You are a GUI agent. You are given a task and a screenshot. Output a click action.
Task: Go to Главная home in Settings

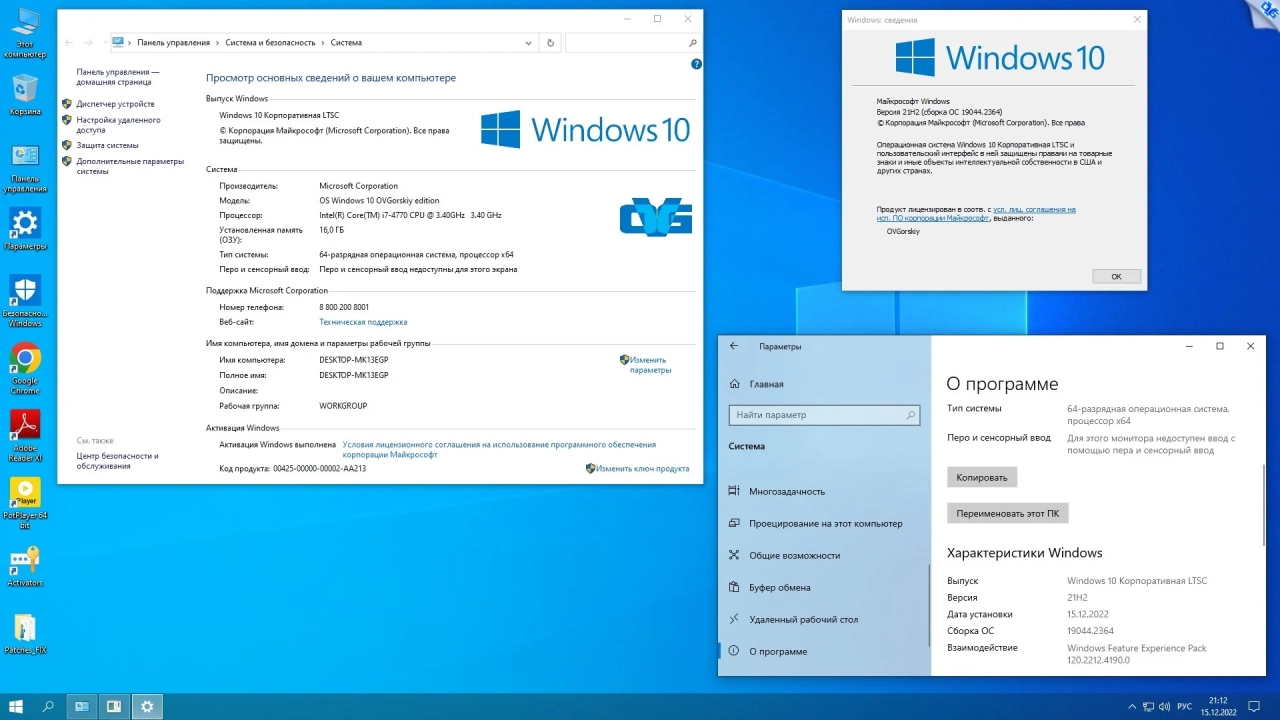(757, 384)
